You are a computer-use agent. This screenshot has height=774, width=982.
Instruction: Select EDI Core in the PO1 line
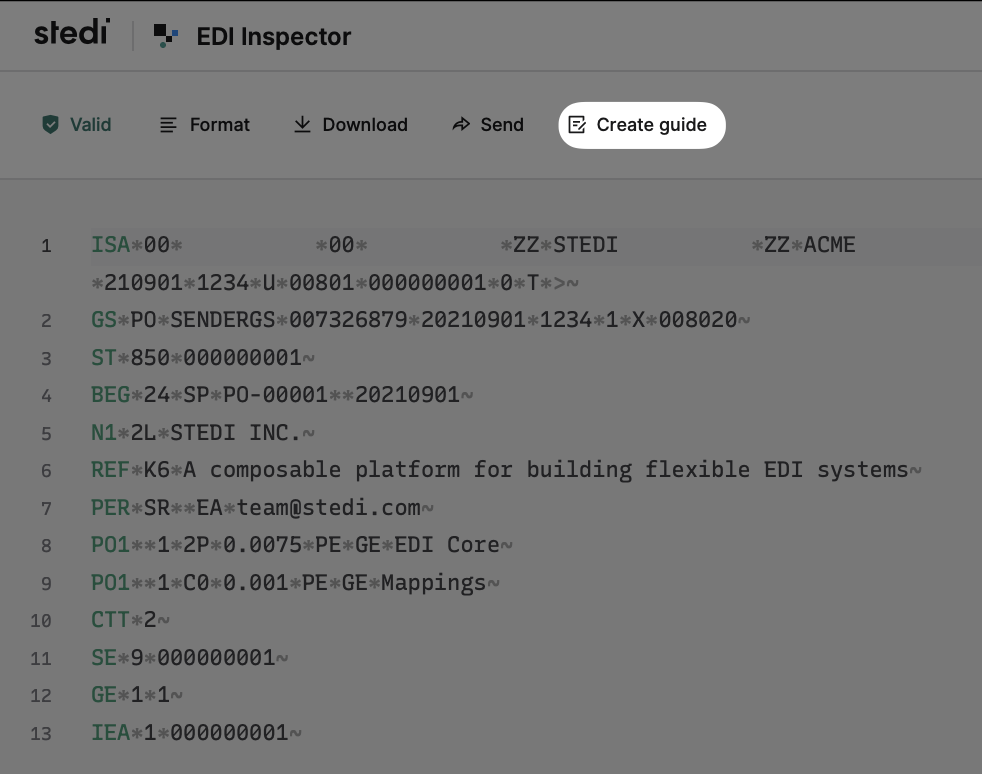447,545
